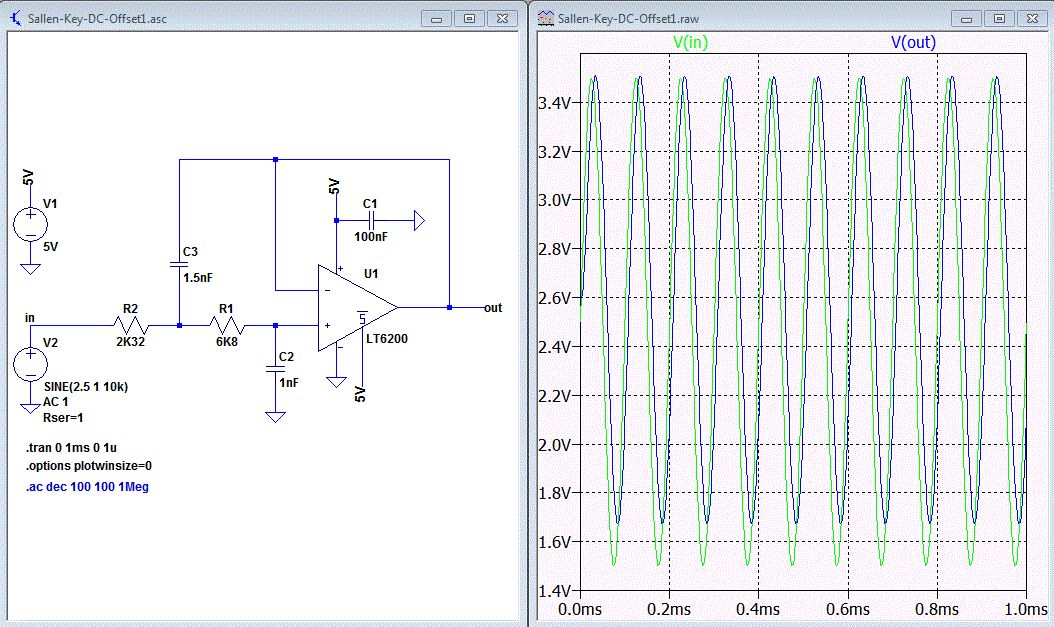Click the 1.0ms time axis label

point(1026,609)
